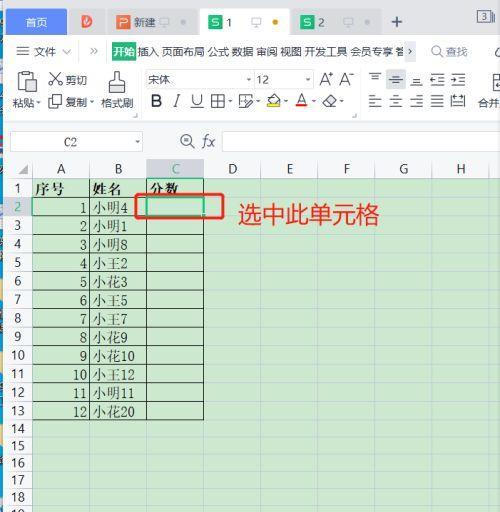This screenshot has height=512, width=500.
Task: Switch to spreadsheet document tab 2
Action: pos(336,22)
